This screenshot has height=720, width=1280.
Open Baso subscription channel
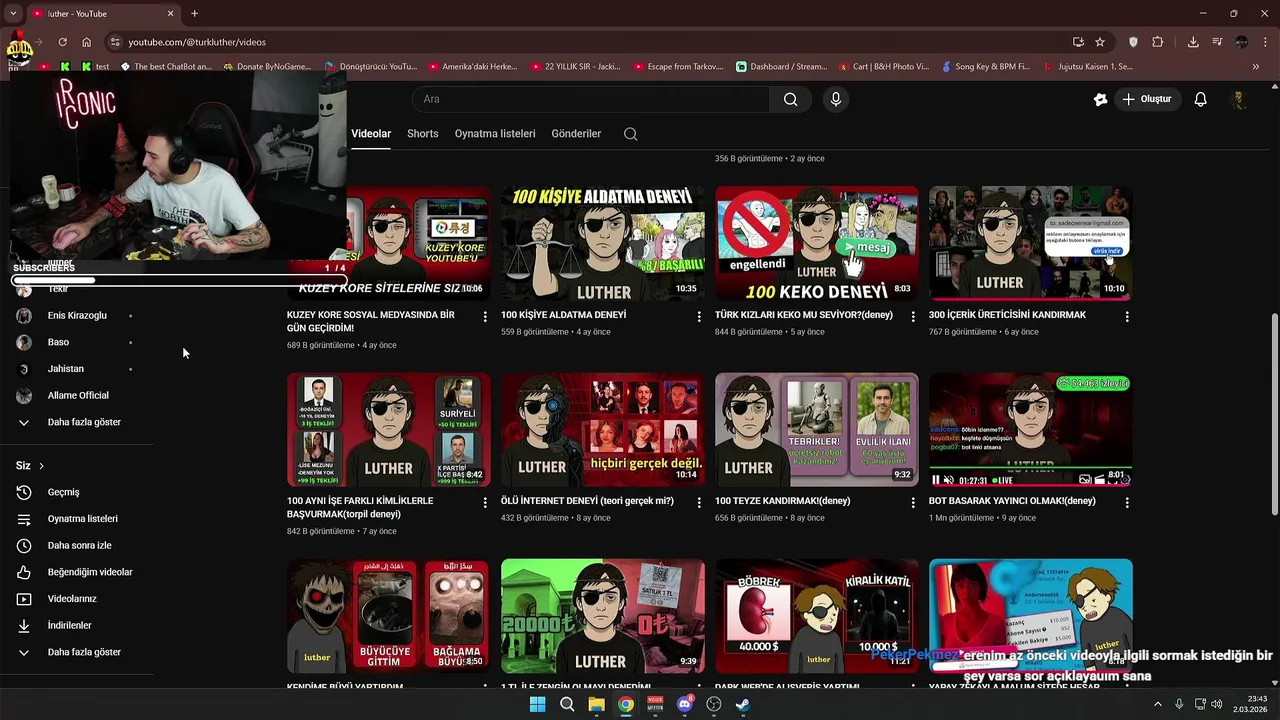pyautogui.click(x=58, y=342)
